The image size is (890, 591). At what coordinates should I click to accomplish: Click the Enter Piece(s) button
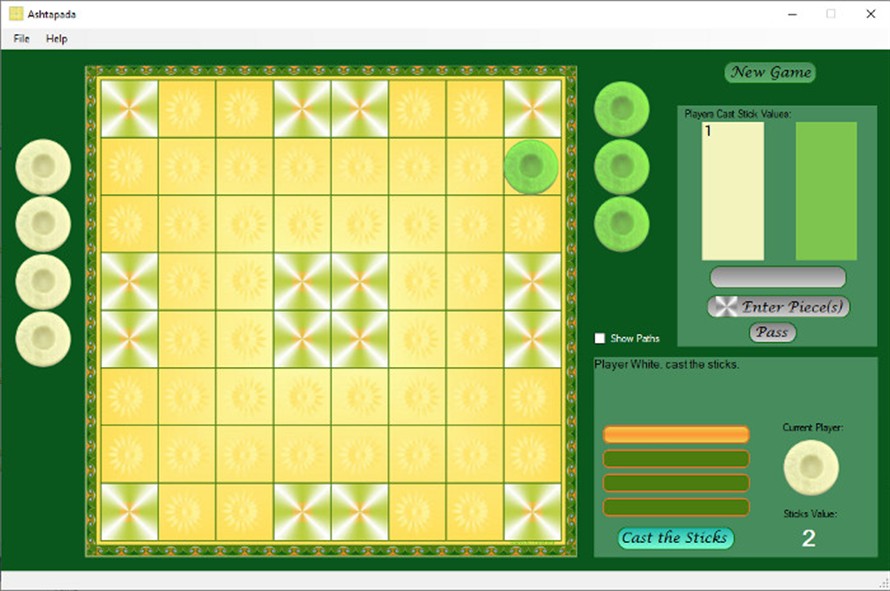778,307
